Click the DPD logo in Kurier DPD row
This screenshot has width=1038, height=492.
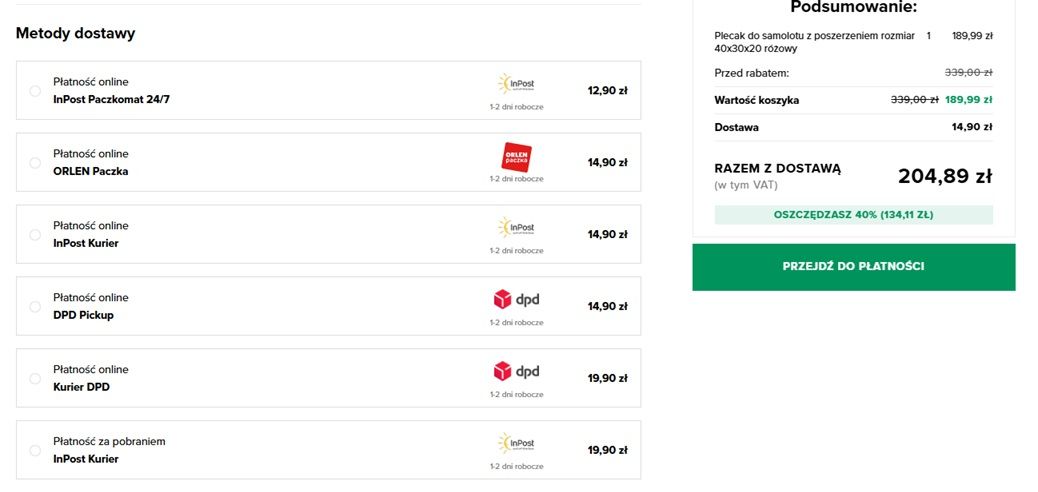click(x=516, y=371)
